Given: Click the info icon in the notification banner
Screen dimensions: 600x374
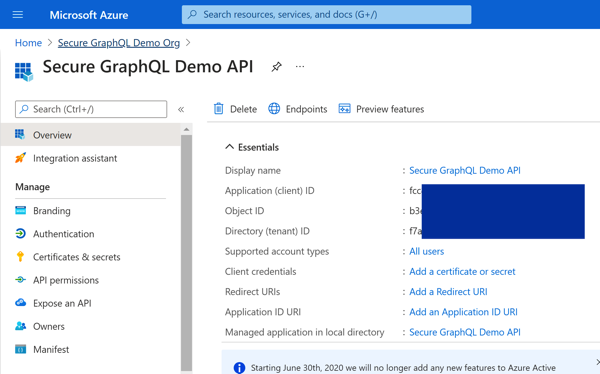Looking at the screenshot, I should coord(239,367).
